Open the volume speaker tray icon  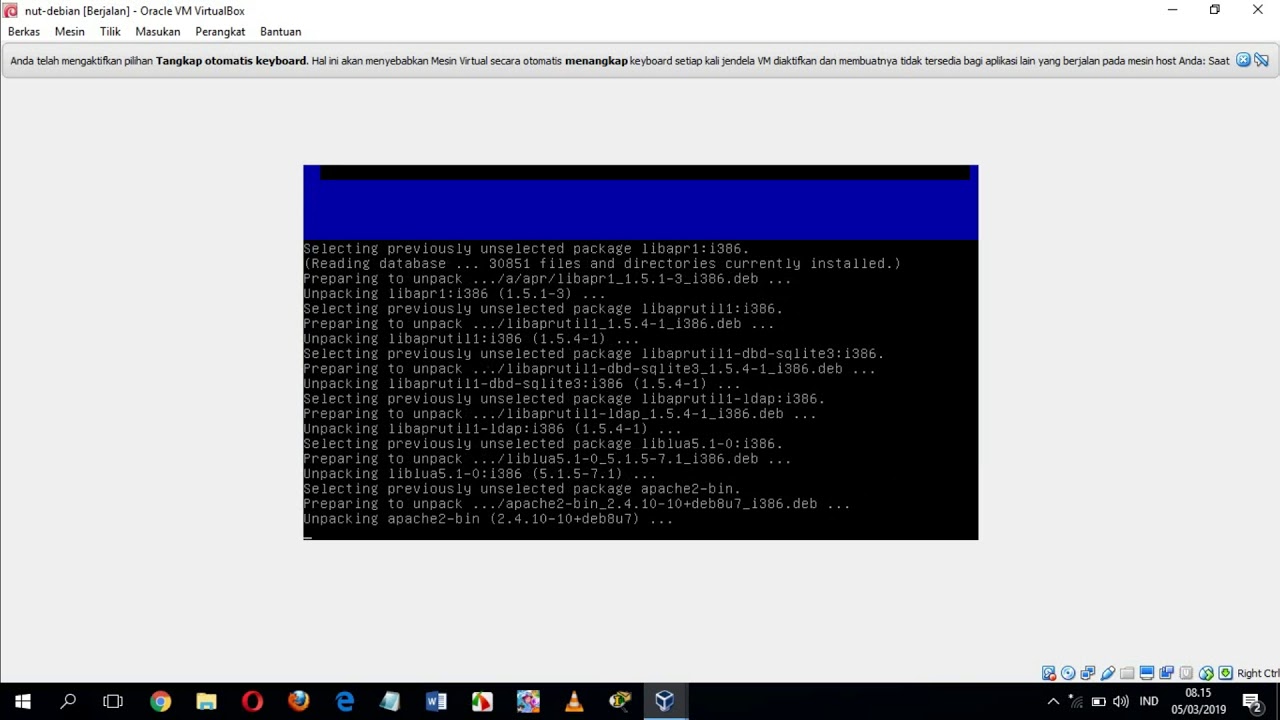coord(1120,702)
